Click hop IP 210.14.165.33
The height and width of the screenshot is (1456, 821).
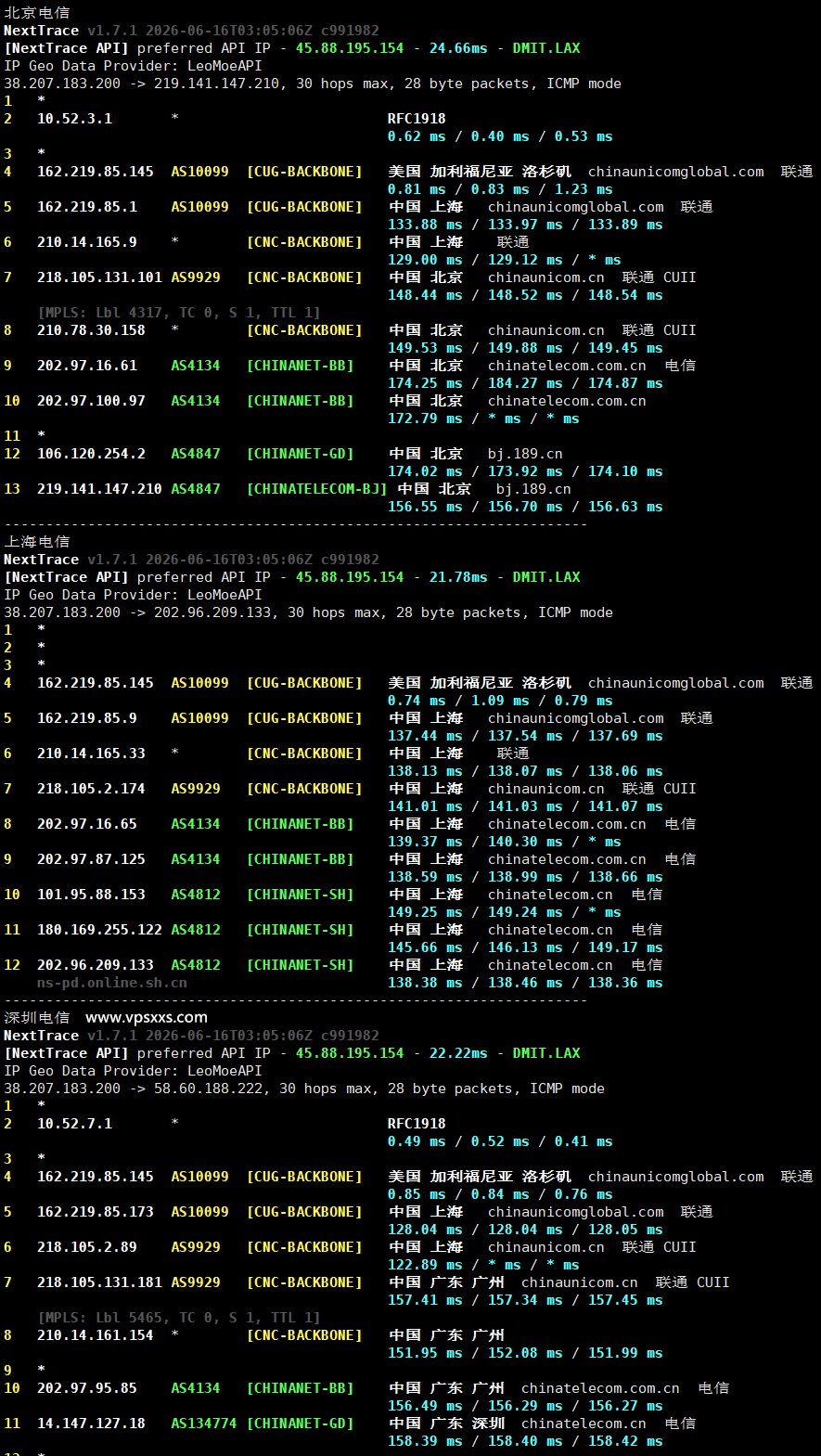[x=91, y=754]
